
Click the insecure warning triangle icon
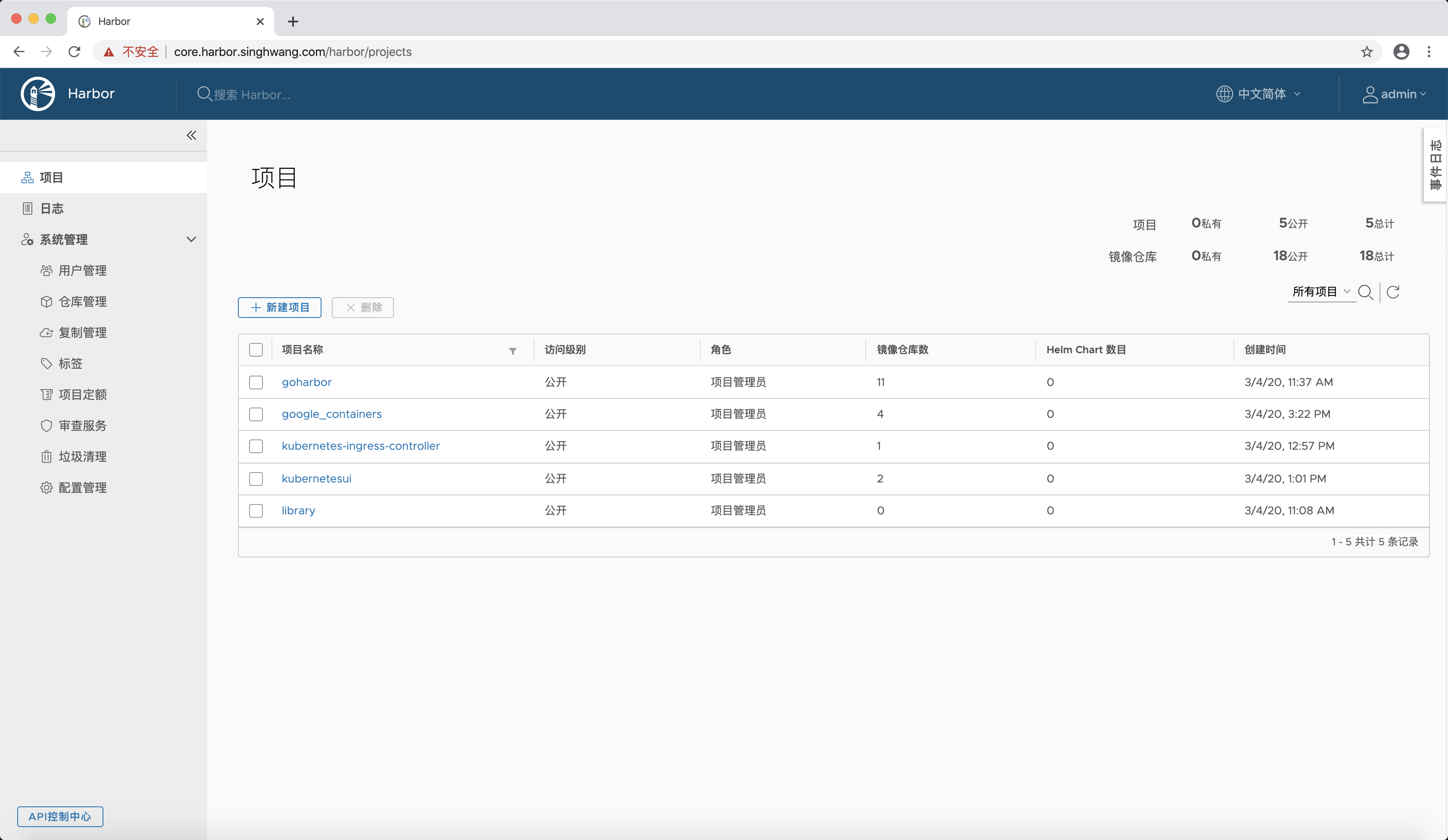(109, 52)
